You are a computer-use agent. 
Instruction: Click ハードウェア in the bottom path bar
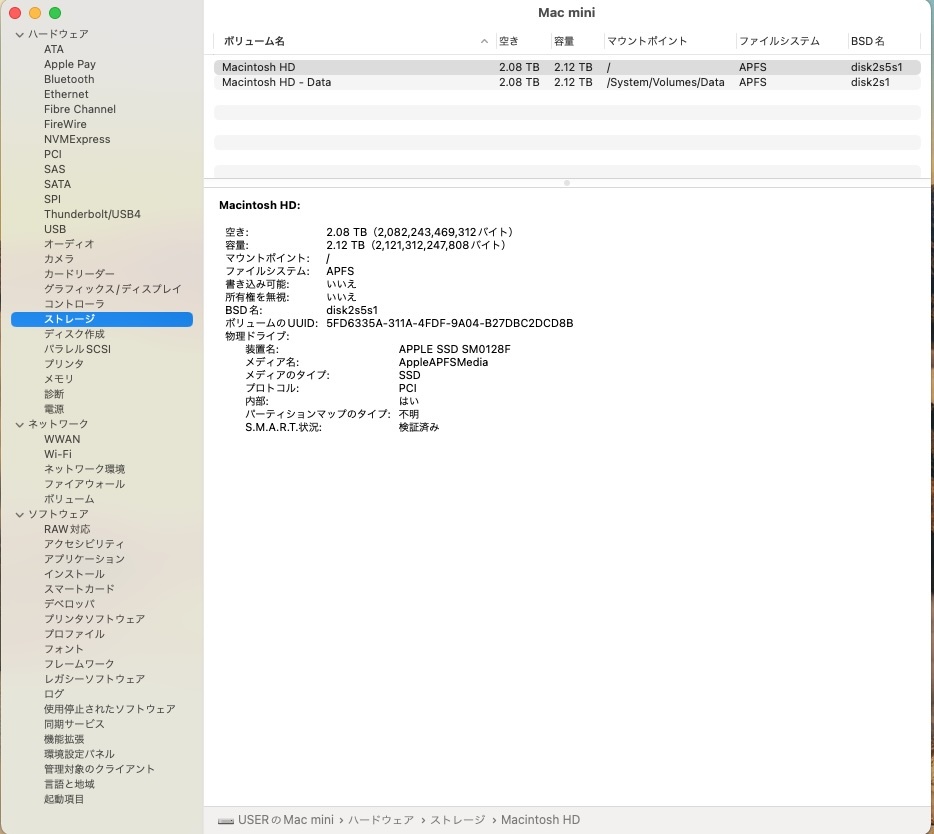point(381,820)
